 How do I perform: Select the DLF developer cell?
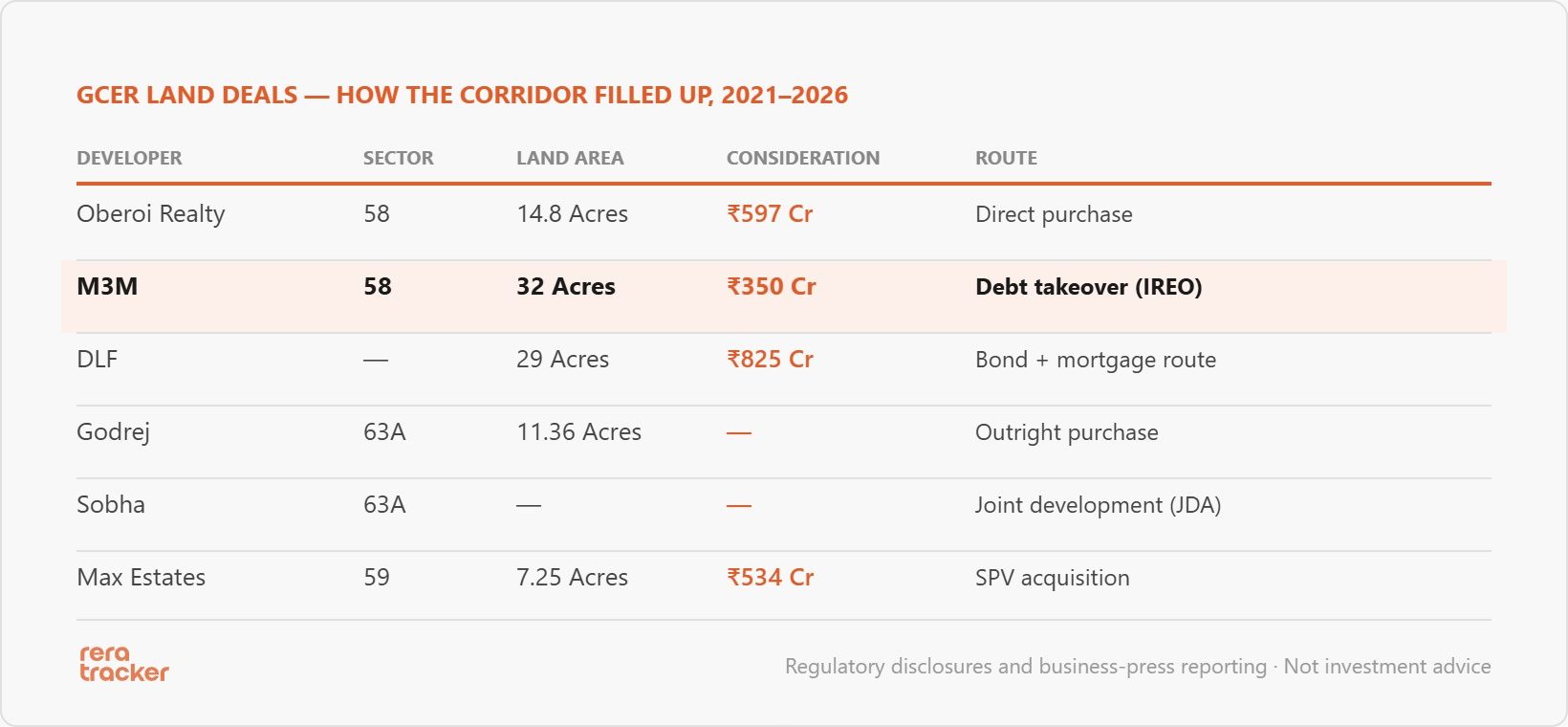tap(97, 360)
